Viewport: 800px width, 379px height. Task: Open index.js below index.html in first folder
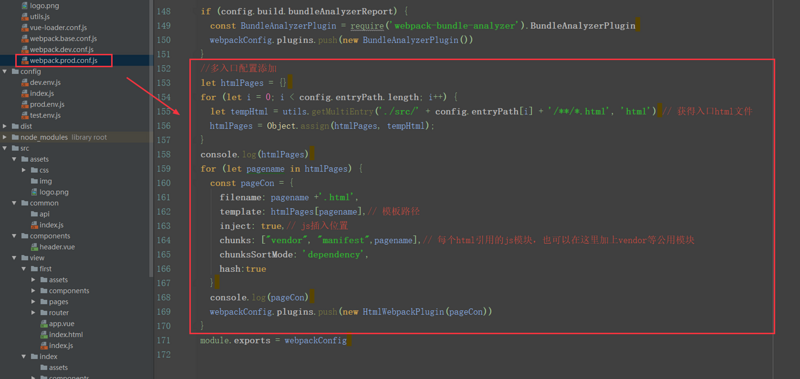point(61,346)
